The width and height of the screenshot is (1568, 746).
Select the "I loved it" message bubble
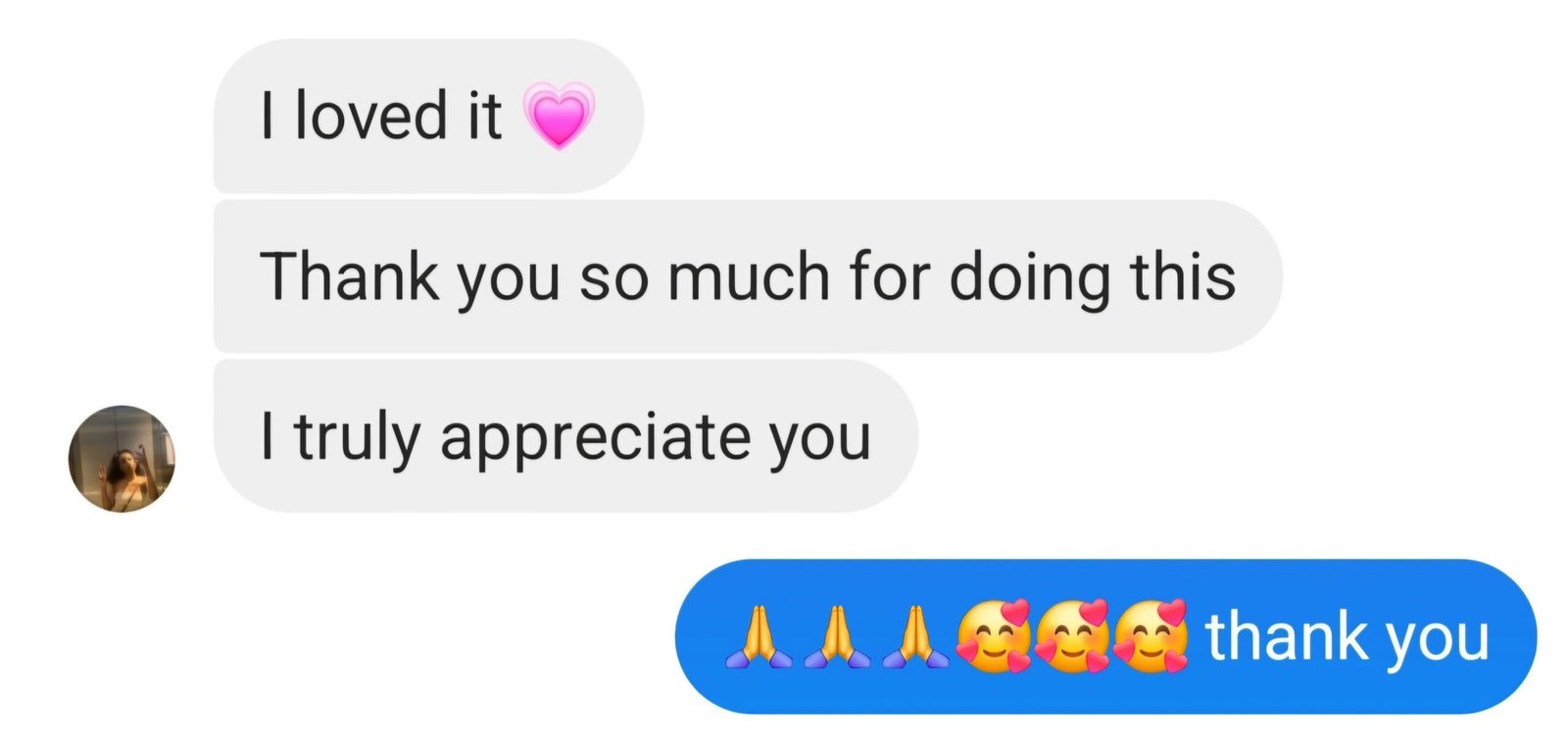(428, 116)
